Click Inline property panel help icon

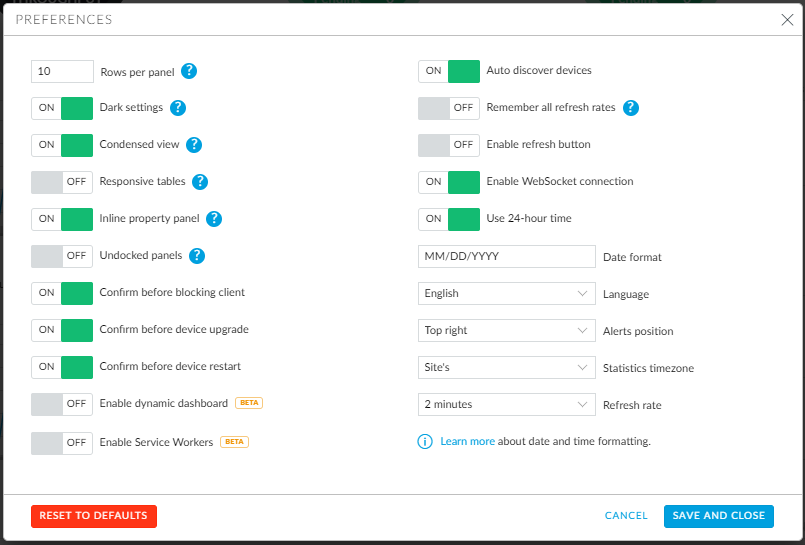coord(214,219)
